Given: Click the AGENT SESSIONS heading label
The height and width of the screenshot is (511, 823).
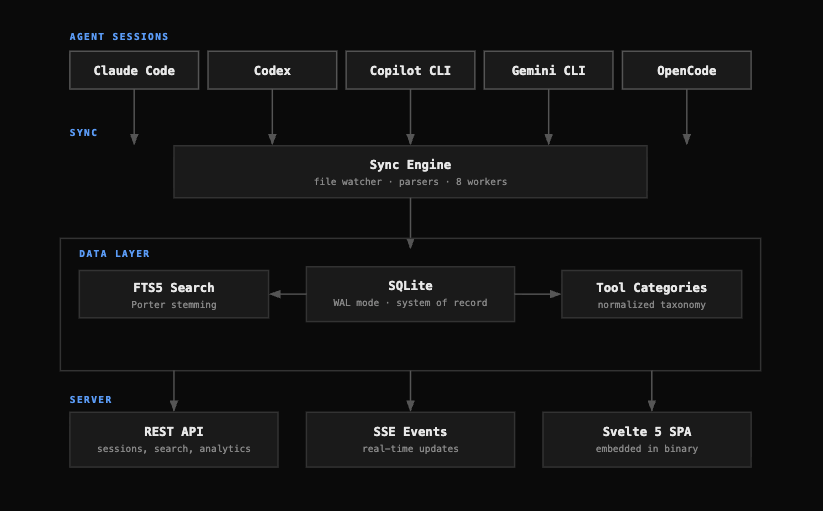Looking at the screenshot, I should pos(119,37).
